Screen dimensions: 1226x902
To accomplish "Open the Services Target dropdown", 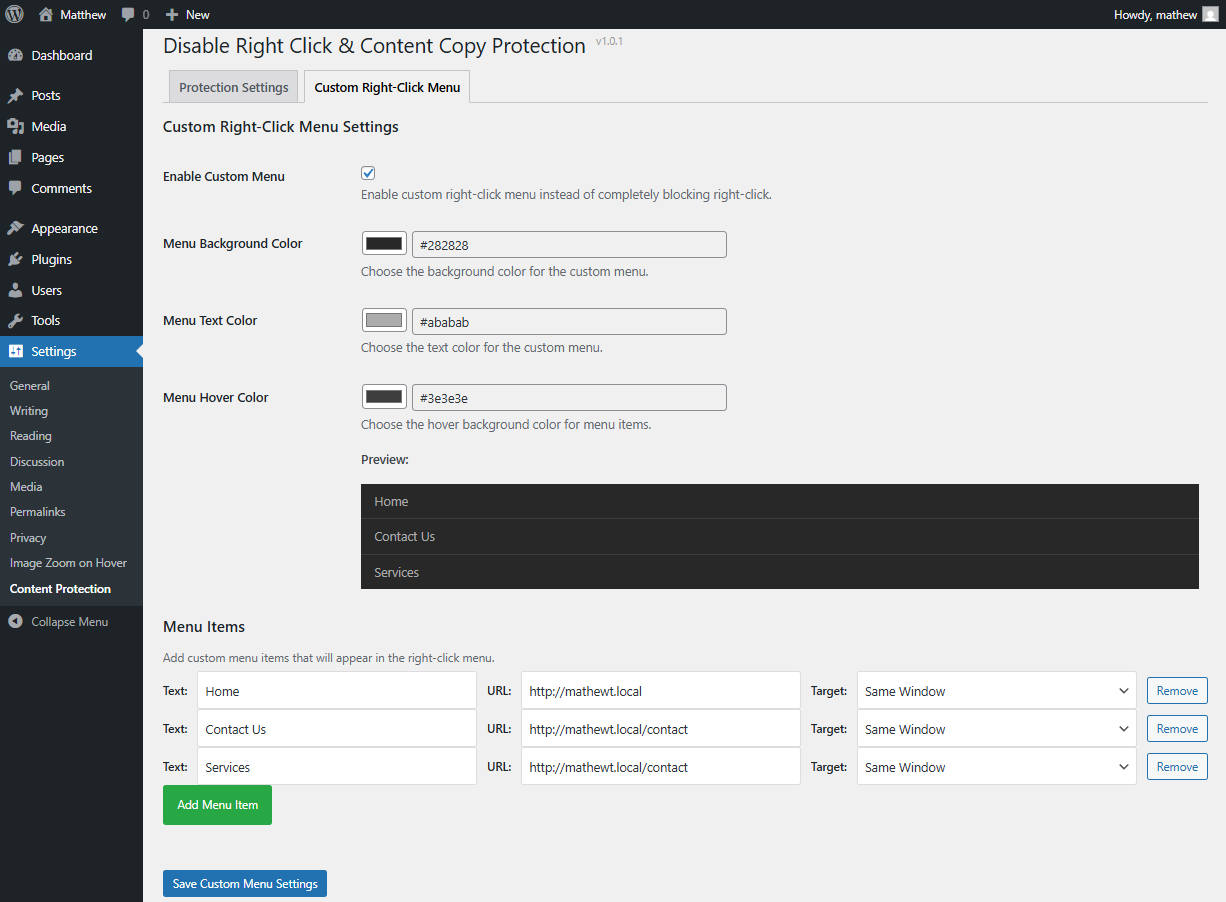I will 996,766.
